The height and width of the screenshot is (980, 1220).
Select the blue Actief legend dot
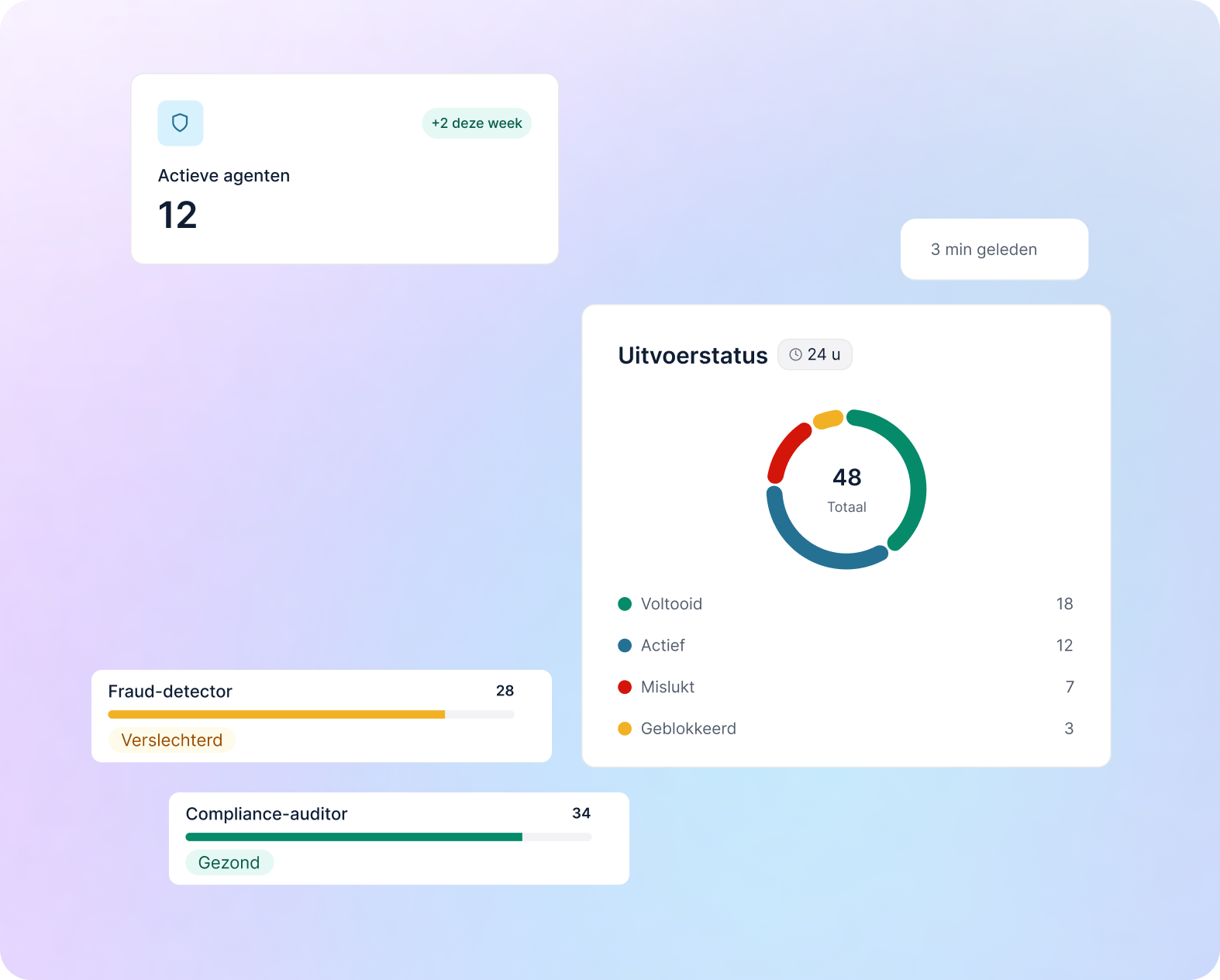(625, 646)
